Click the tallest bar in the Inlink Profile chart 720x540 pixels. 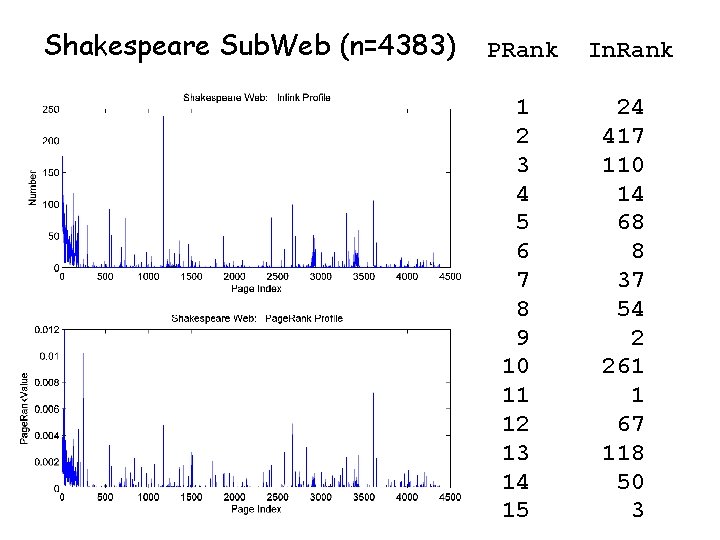(163, 191)
